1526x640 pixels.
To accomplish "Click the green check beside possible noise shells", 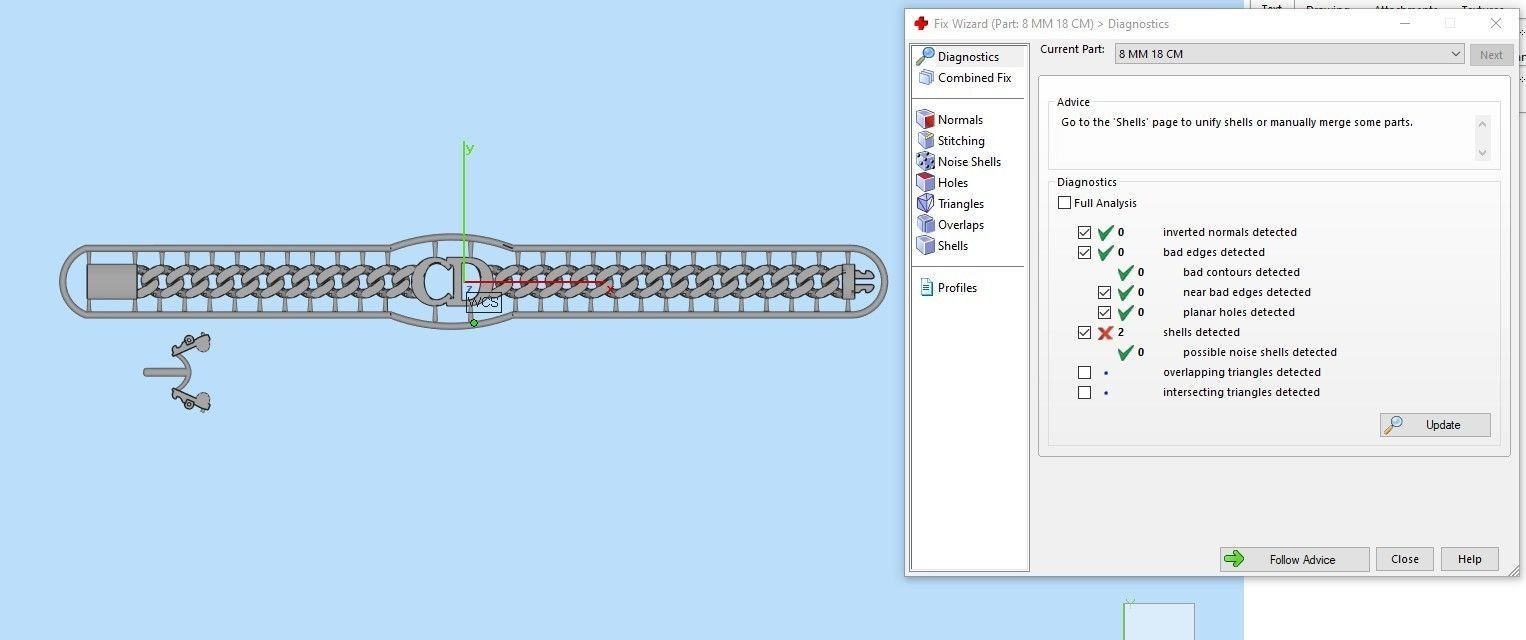I will click(1125, 352).
